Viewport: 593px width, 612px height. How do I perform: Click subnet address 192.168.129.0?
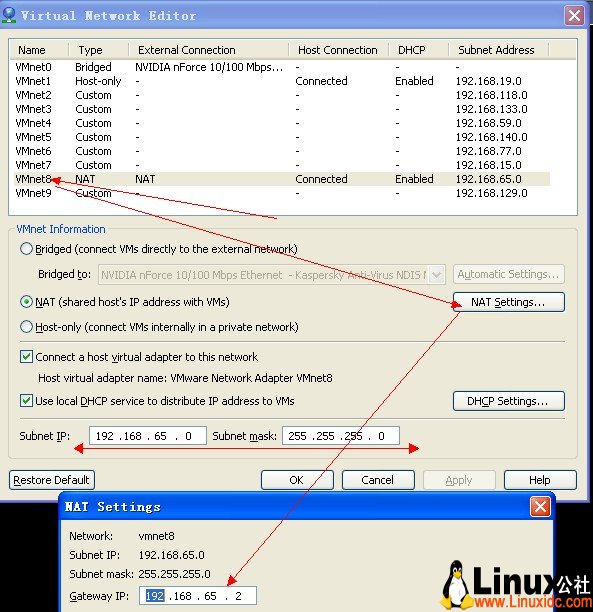click(x=491, y=193)
